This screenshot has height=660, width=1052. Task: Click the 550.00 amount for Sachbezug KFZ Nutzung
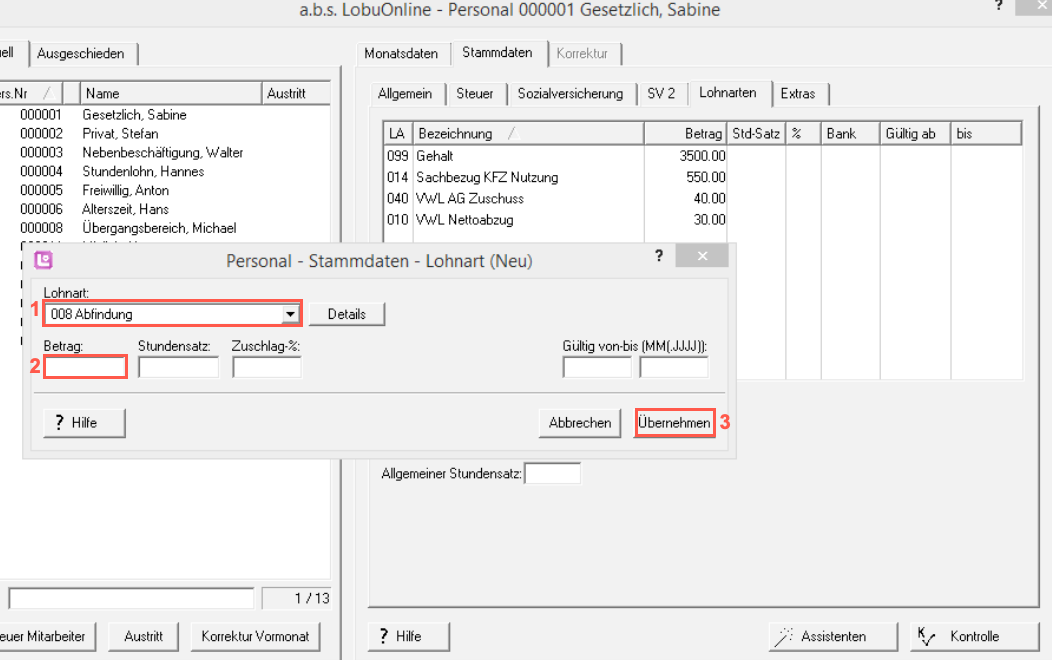[706, 178]
